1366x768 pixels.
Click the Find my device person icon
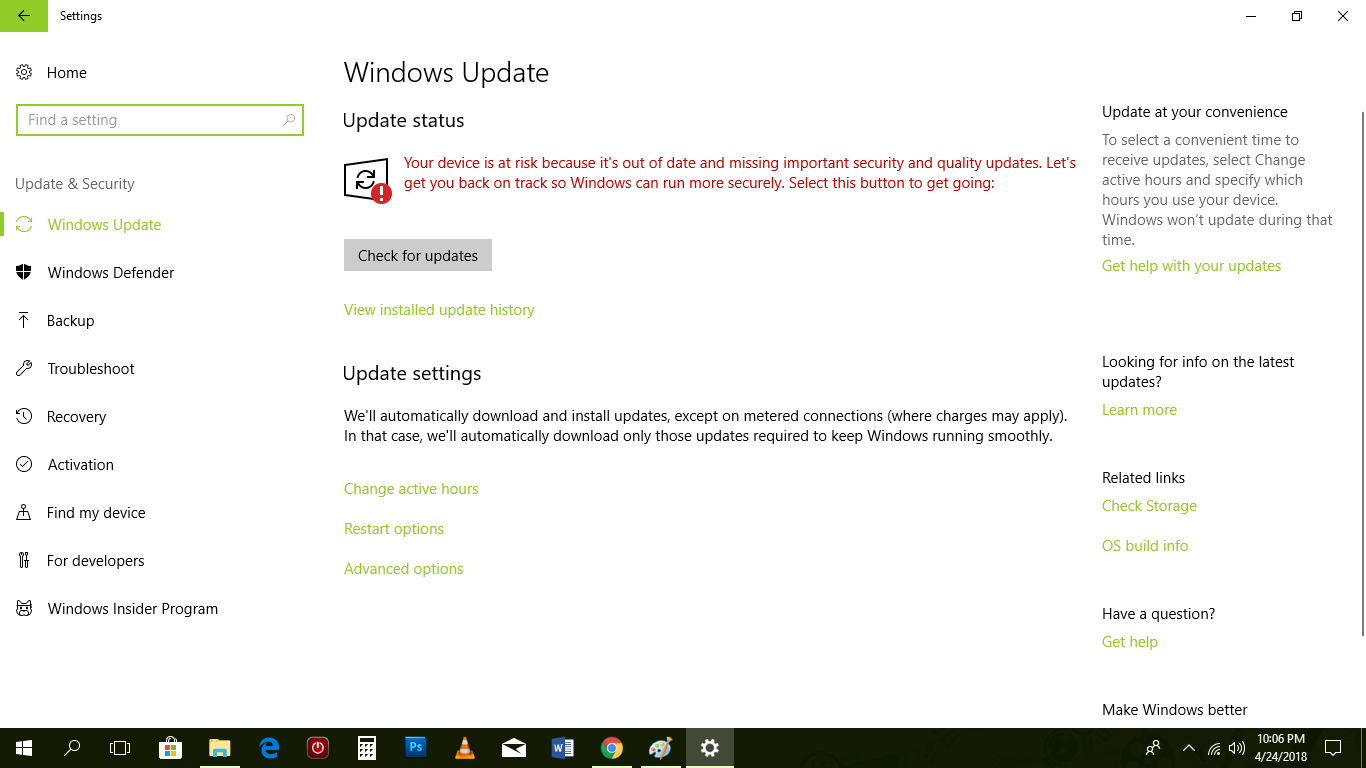pos(24,513)
